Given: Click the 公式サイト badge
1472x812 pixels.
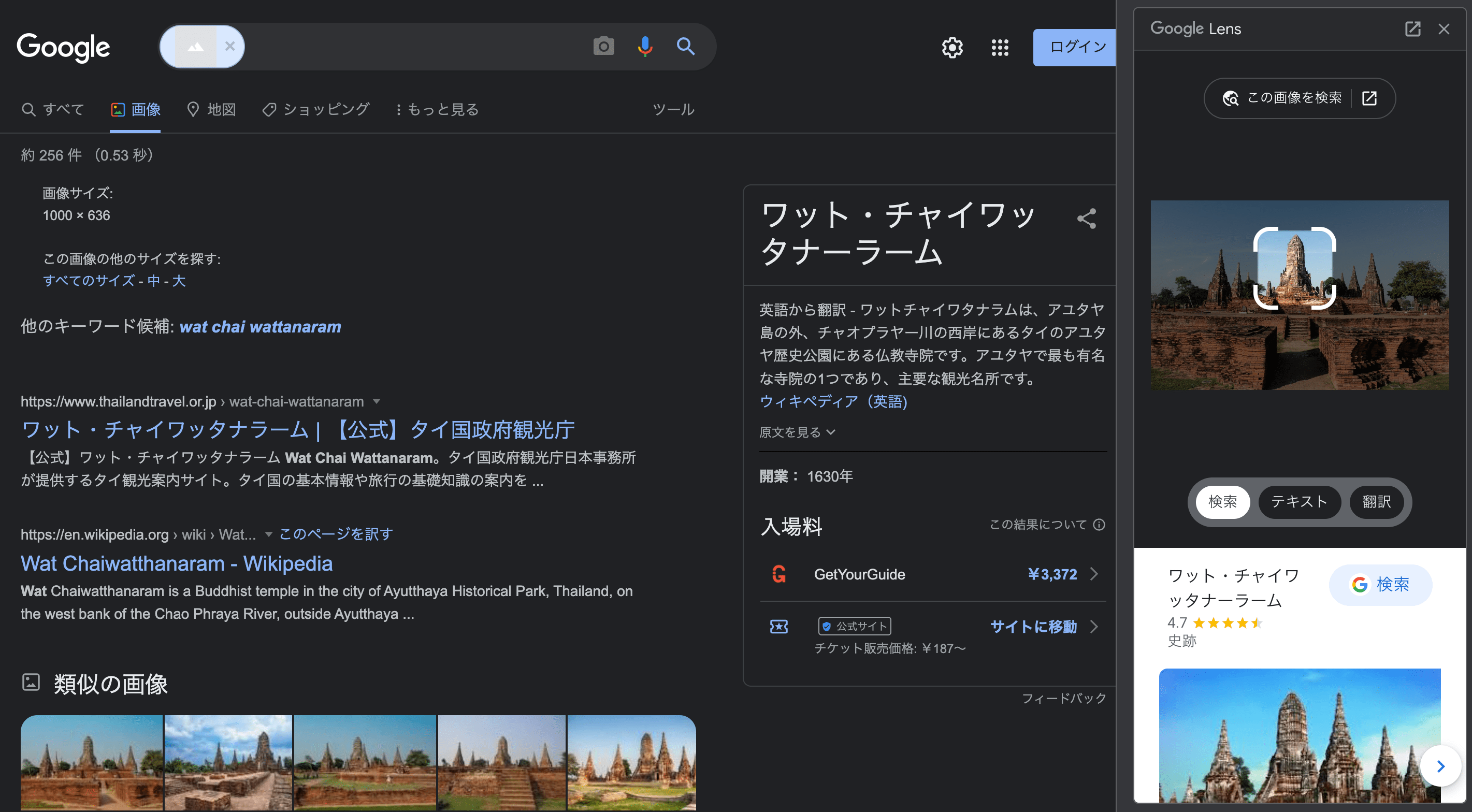Looking at the screenshot, I should (x=855, y=626).
